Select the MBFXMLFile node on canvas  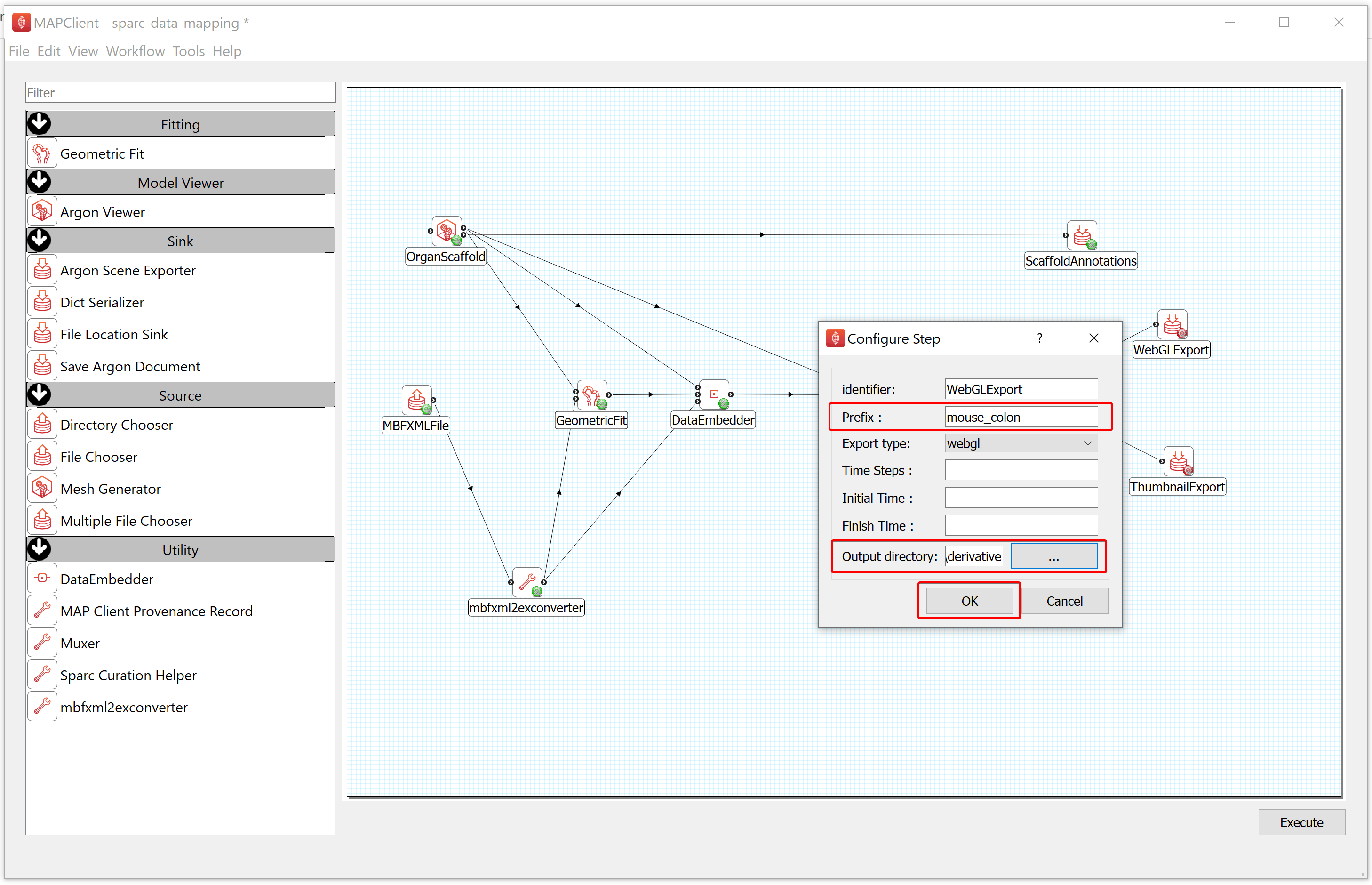coord(417,400)
